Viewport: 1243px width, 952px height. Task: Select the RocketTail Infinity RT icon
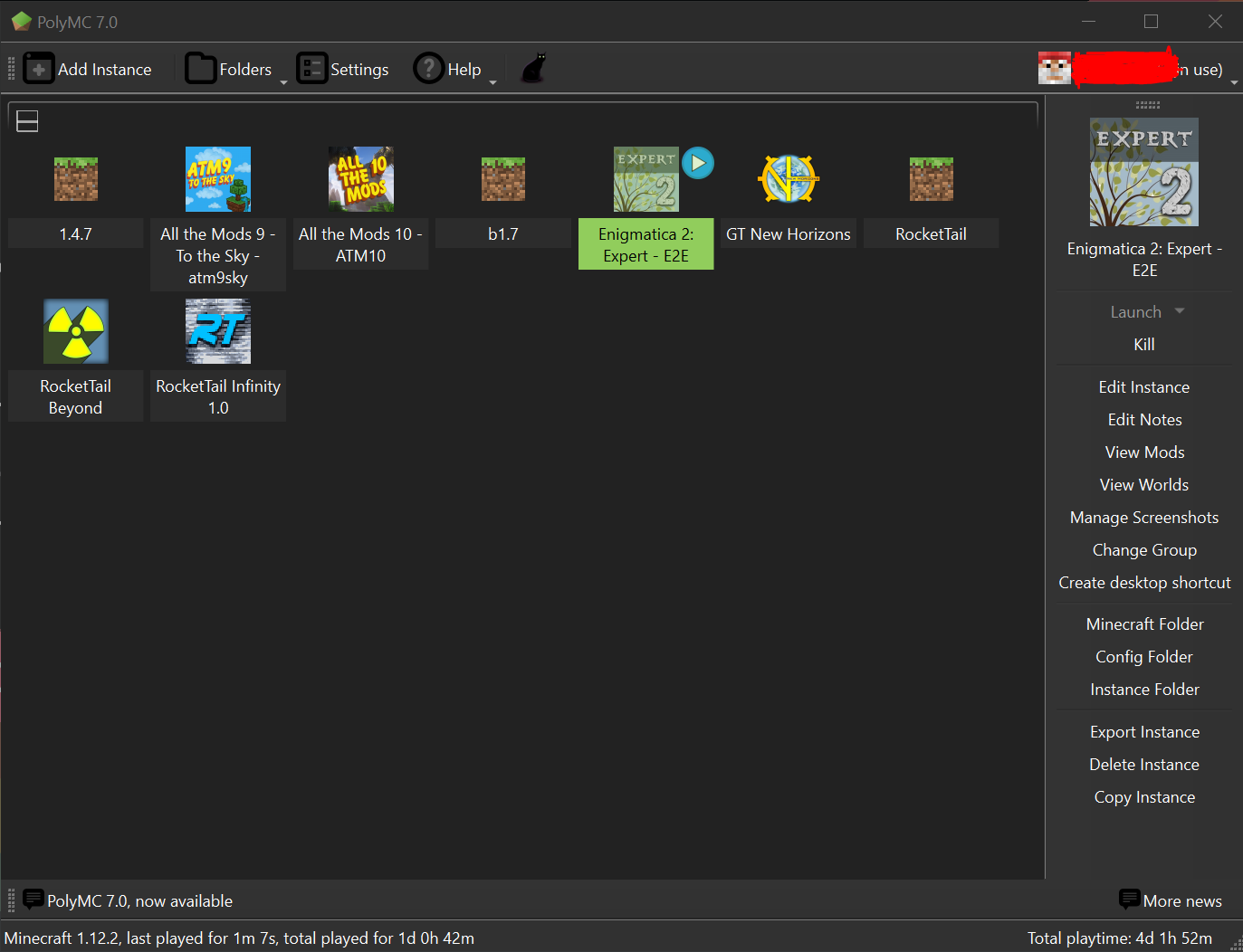point(218,331)
